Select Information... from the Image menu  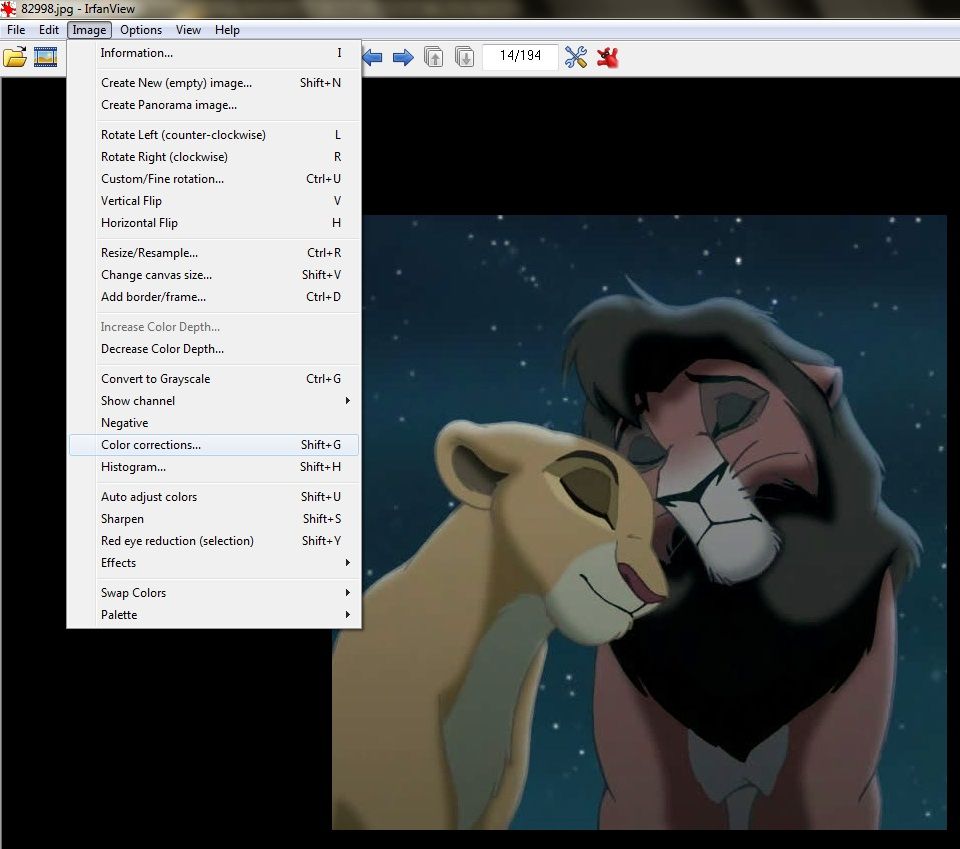(214, 53)
